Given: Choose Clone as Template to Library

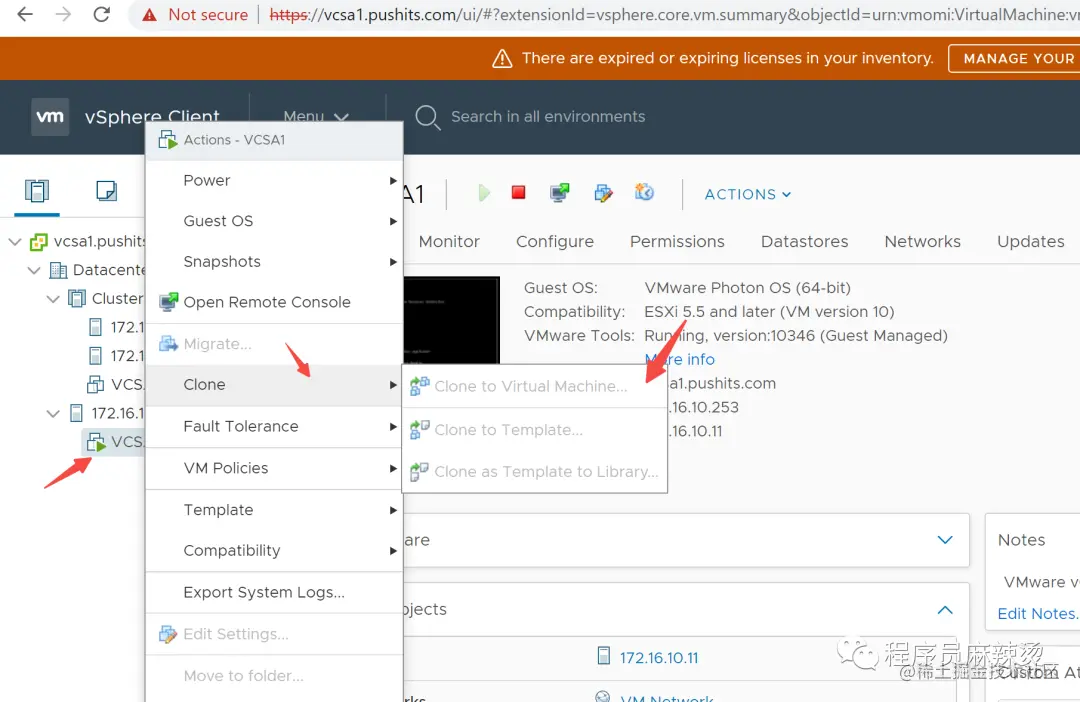Looking at the screenshot, I should click(x=534, y=471).
